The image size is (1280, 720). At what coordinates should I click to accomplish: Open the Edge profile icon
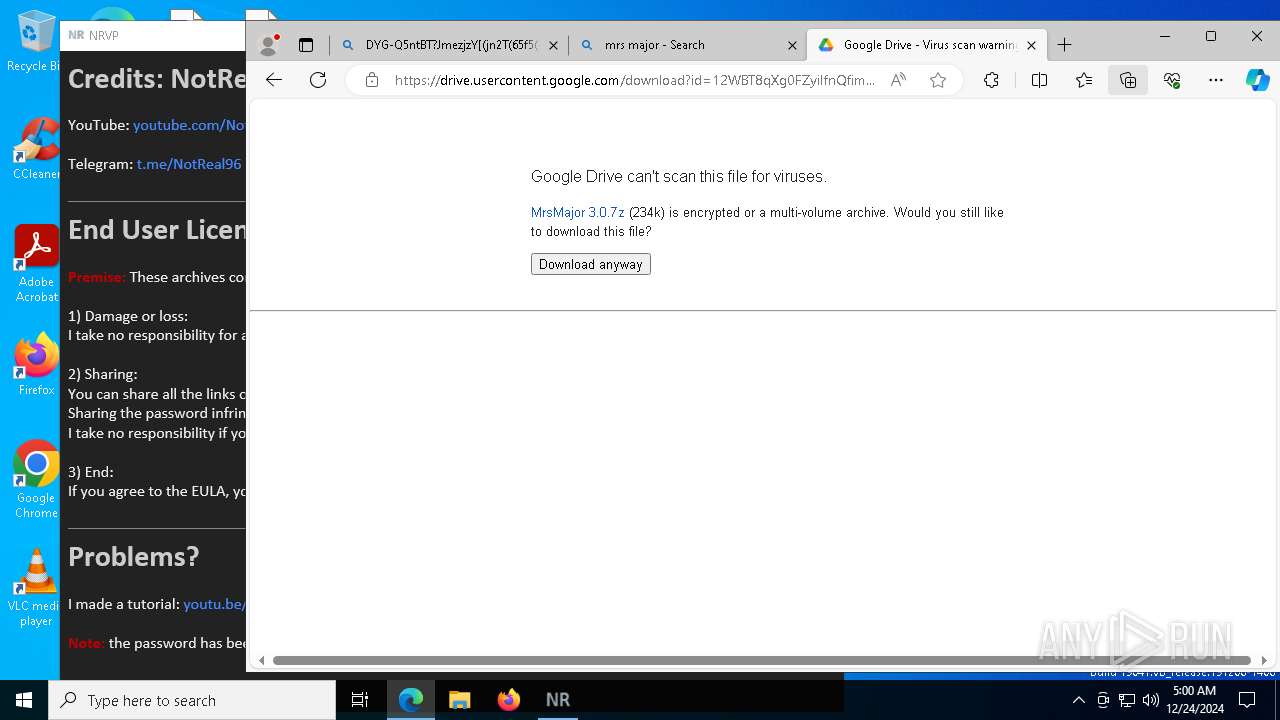click(268, 45)
